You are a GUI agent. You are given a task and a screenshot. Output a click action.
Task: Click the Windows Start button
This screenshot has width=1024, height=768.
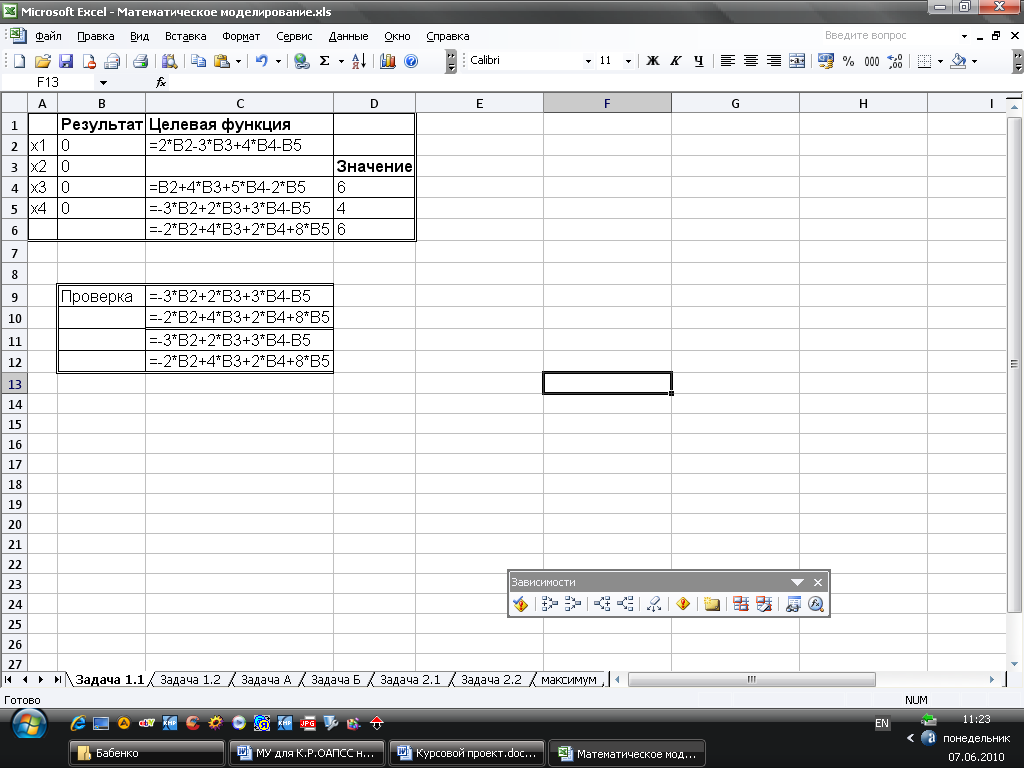click(x=29, y=724)
